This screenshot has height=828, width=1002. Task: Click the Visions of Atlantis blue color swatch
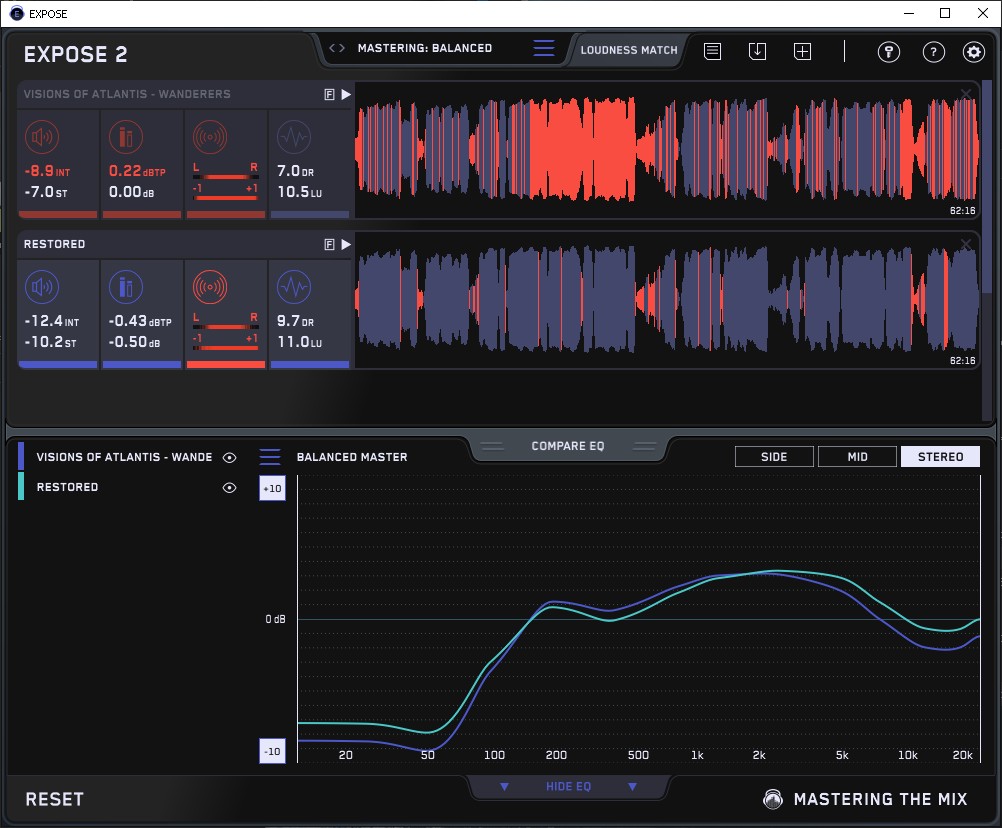point(21,456)
